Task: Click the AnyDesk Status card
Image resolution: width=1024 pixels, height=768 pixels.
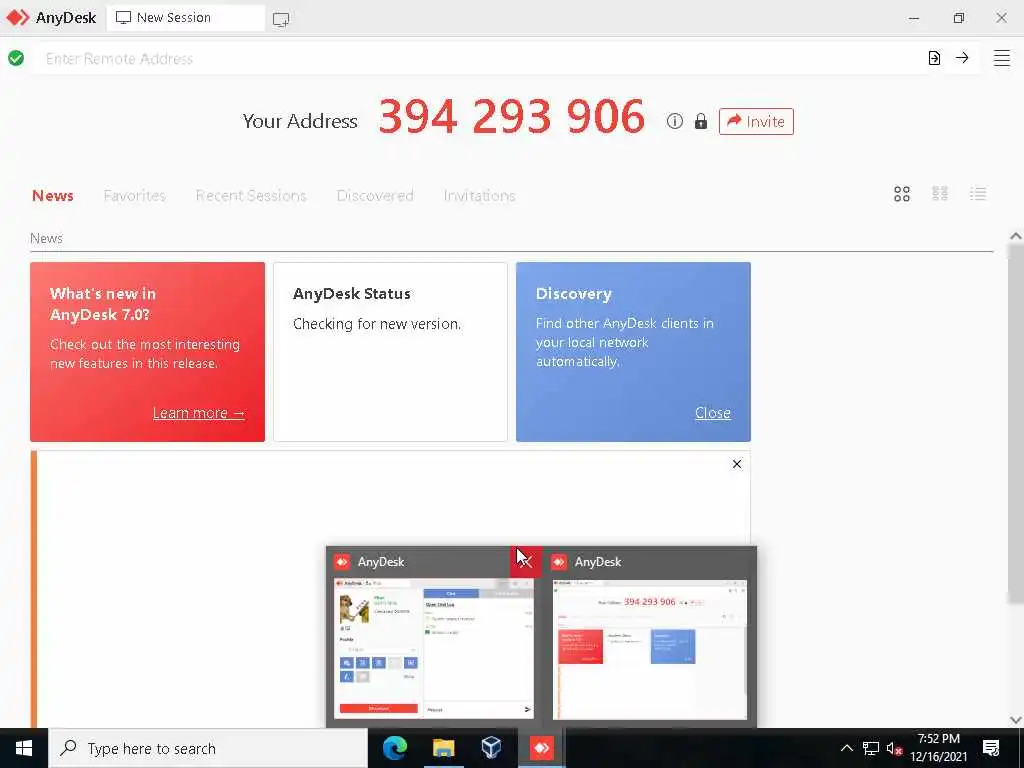Action: coord(391,352)
